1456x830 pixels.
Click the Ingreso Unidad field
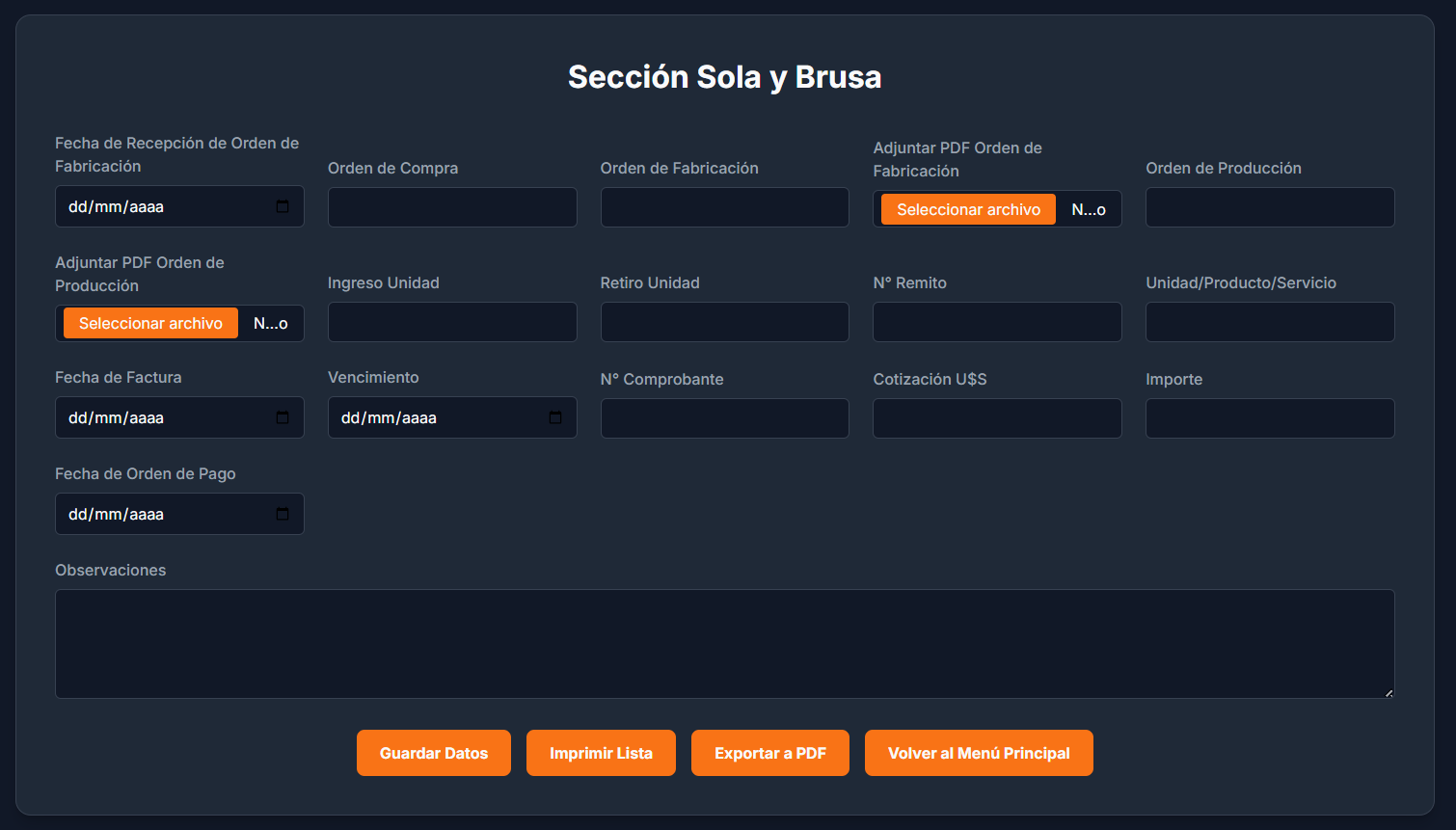452,321
